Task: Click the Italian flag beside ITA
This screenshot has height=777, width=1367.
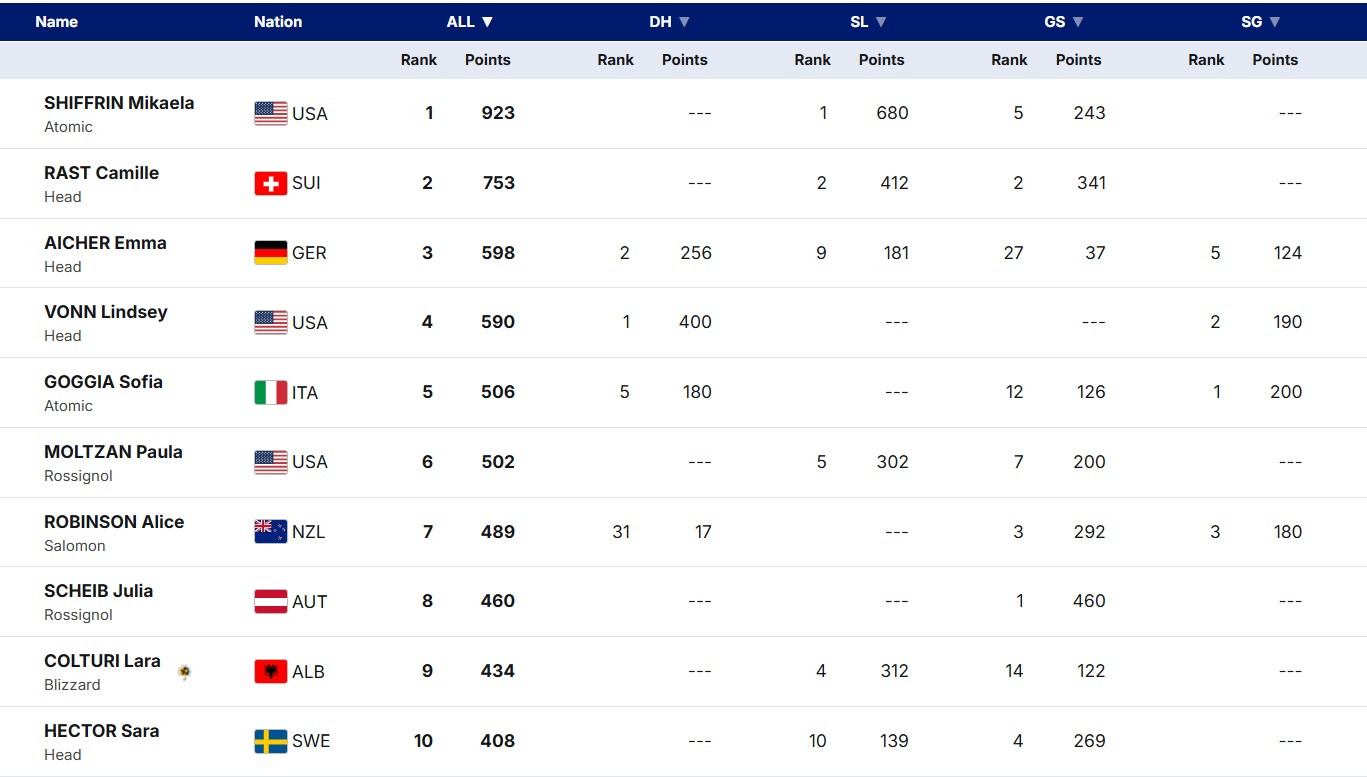Action: coord(270,393)
